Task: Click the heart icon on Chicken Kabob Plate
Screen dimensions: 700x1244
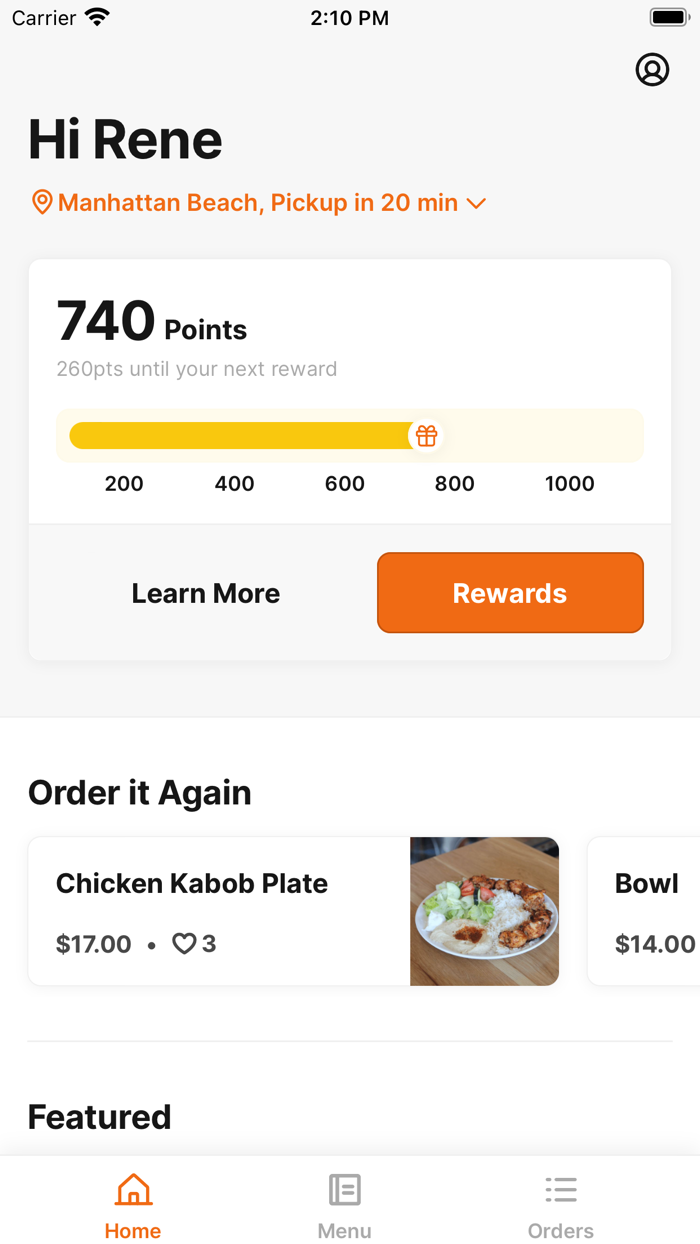Action: 184,943
